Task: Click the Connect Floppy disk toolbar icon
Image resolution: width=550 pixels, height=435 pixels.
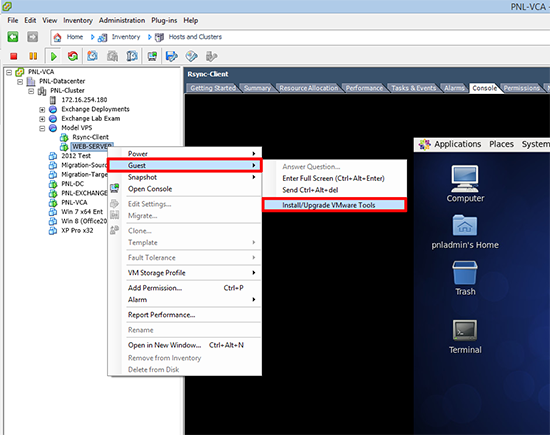Action: (x=172, y=56)
